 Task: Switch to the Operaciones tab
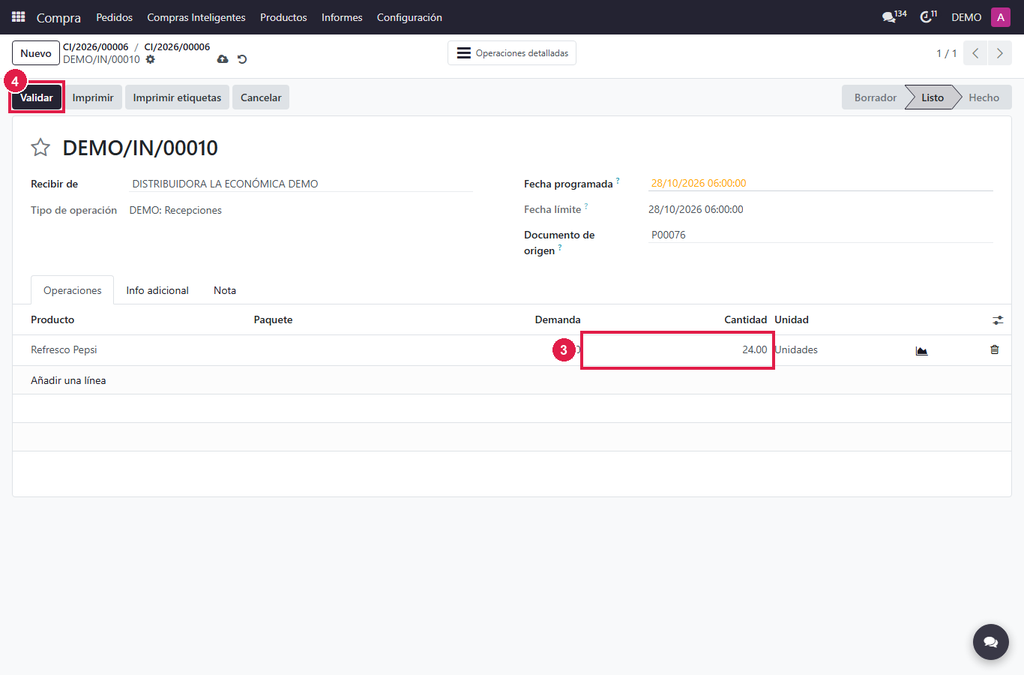(72, 290)
